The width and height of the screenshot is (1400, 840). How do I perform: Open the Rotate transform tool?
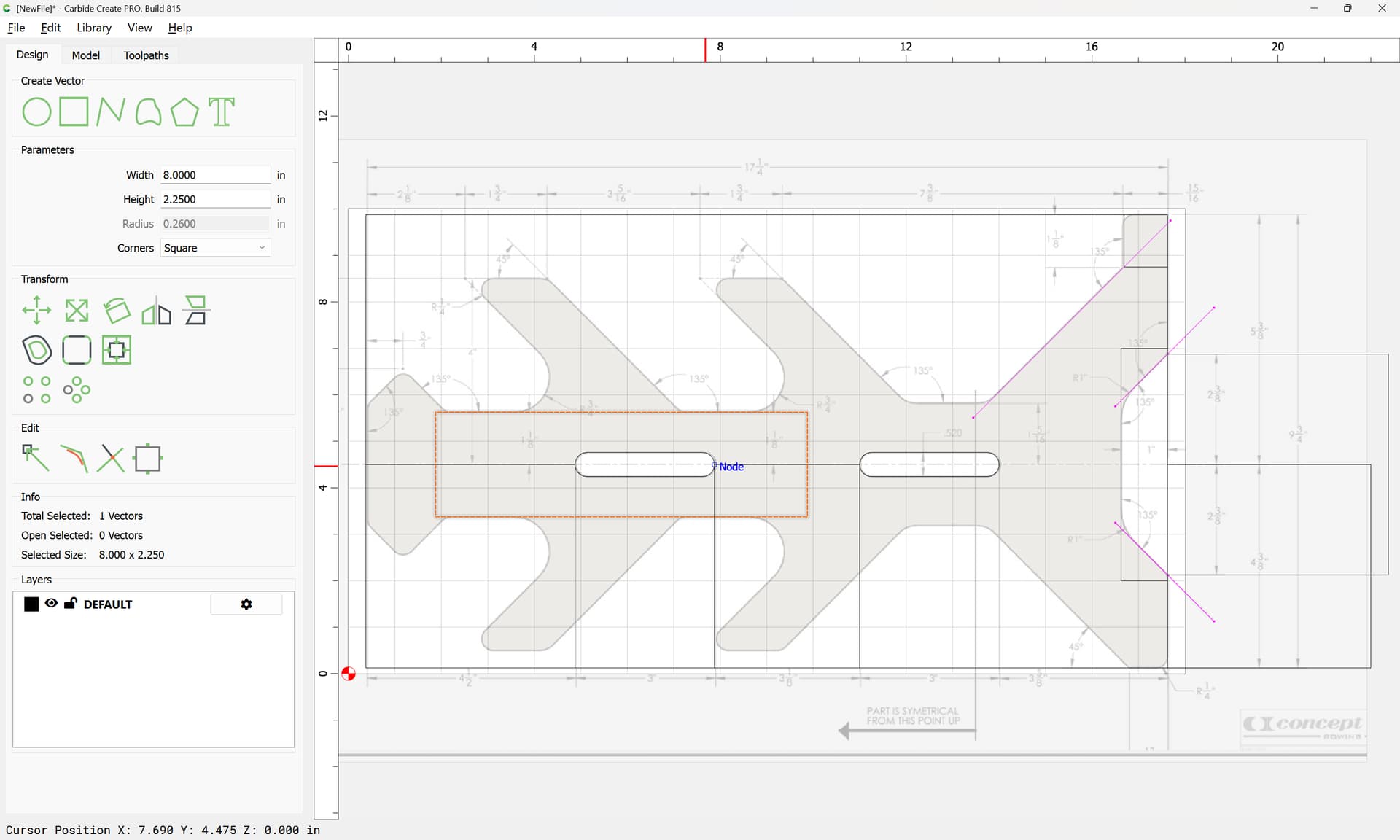point(117,311)
